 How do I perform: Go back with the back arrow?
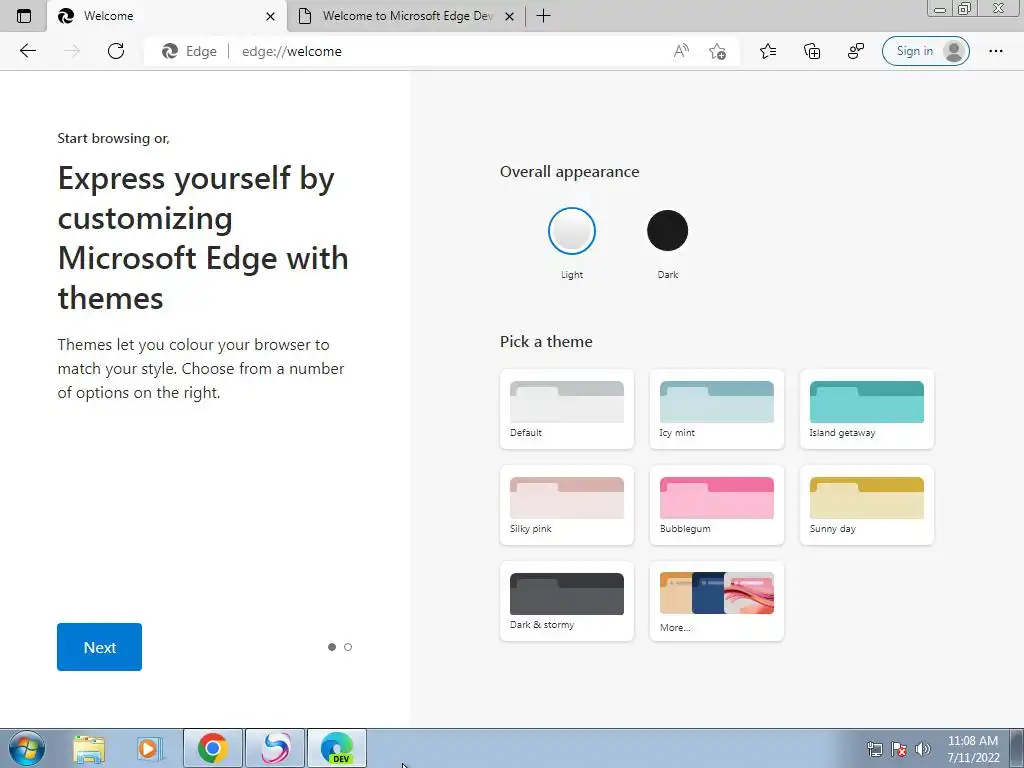(x=27, y=51)
